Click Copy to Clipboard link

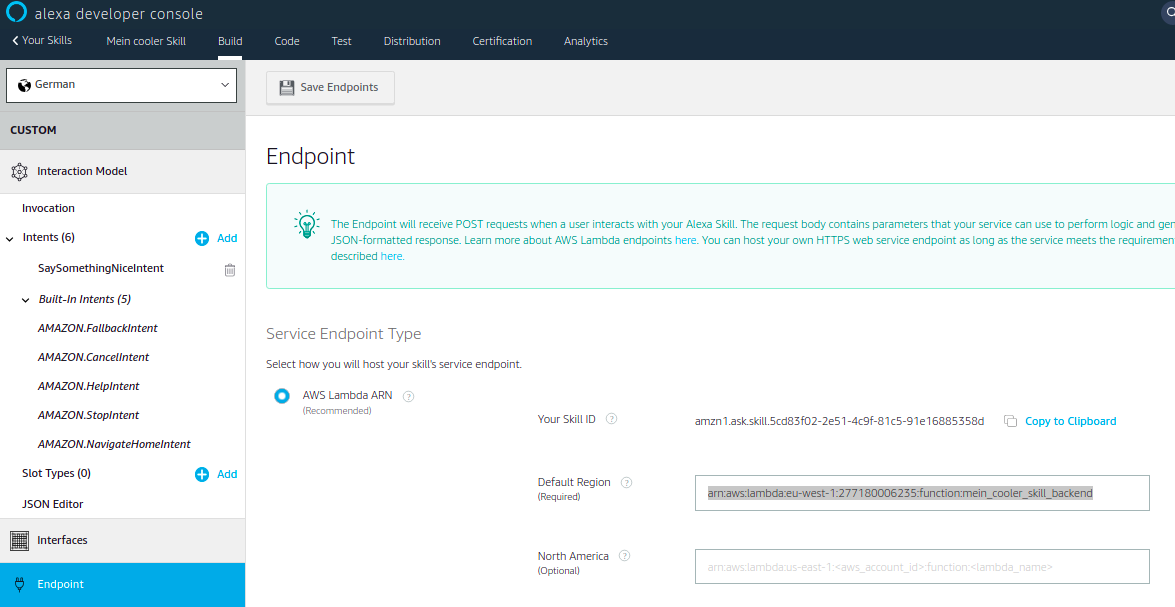pyautogui.click(x=1071, y=421)
